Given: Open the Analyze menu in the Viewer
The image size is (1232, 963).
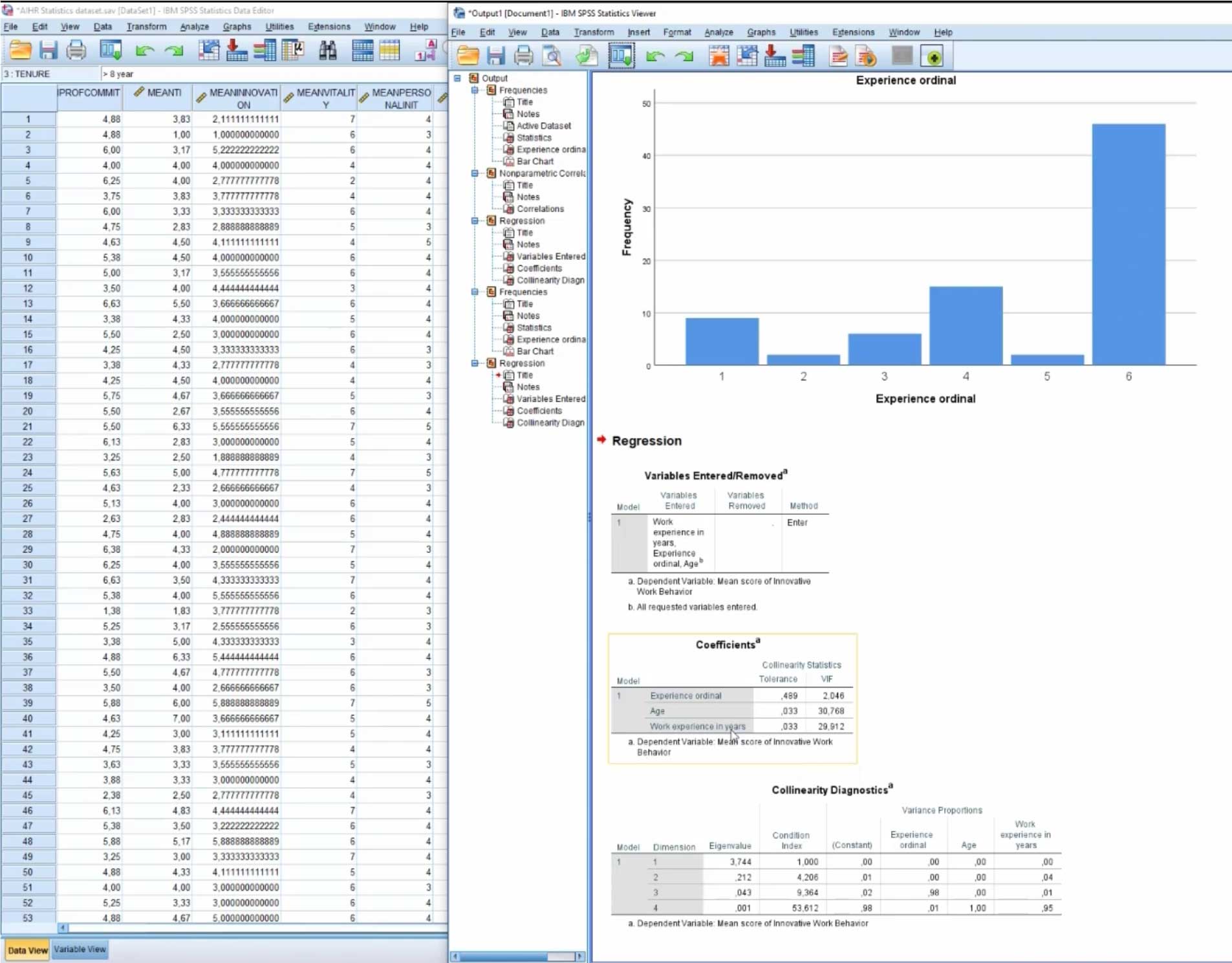Looking at the screenshot, I should (x=718, y=32).
